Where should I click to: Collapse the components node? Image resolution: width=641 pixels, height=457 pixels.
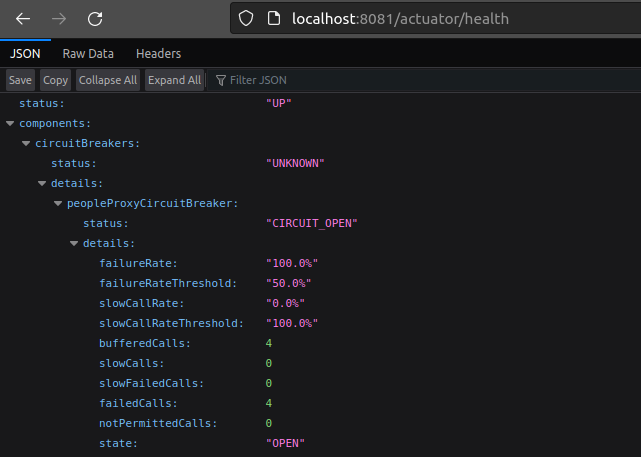[x=10, y=123]
